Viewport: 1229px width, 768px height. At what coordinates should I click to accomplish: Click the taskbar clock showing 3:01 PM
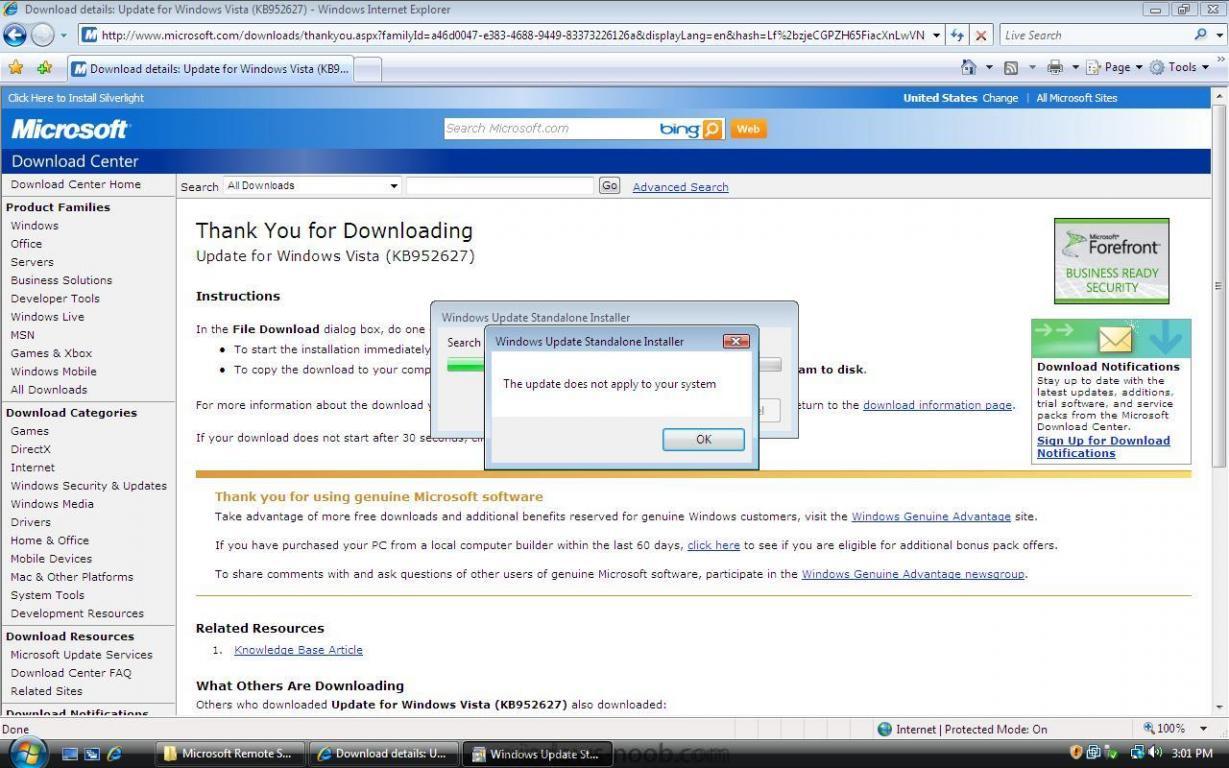pyautogui.click(x=1191, y=753)
